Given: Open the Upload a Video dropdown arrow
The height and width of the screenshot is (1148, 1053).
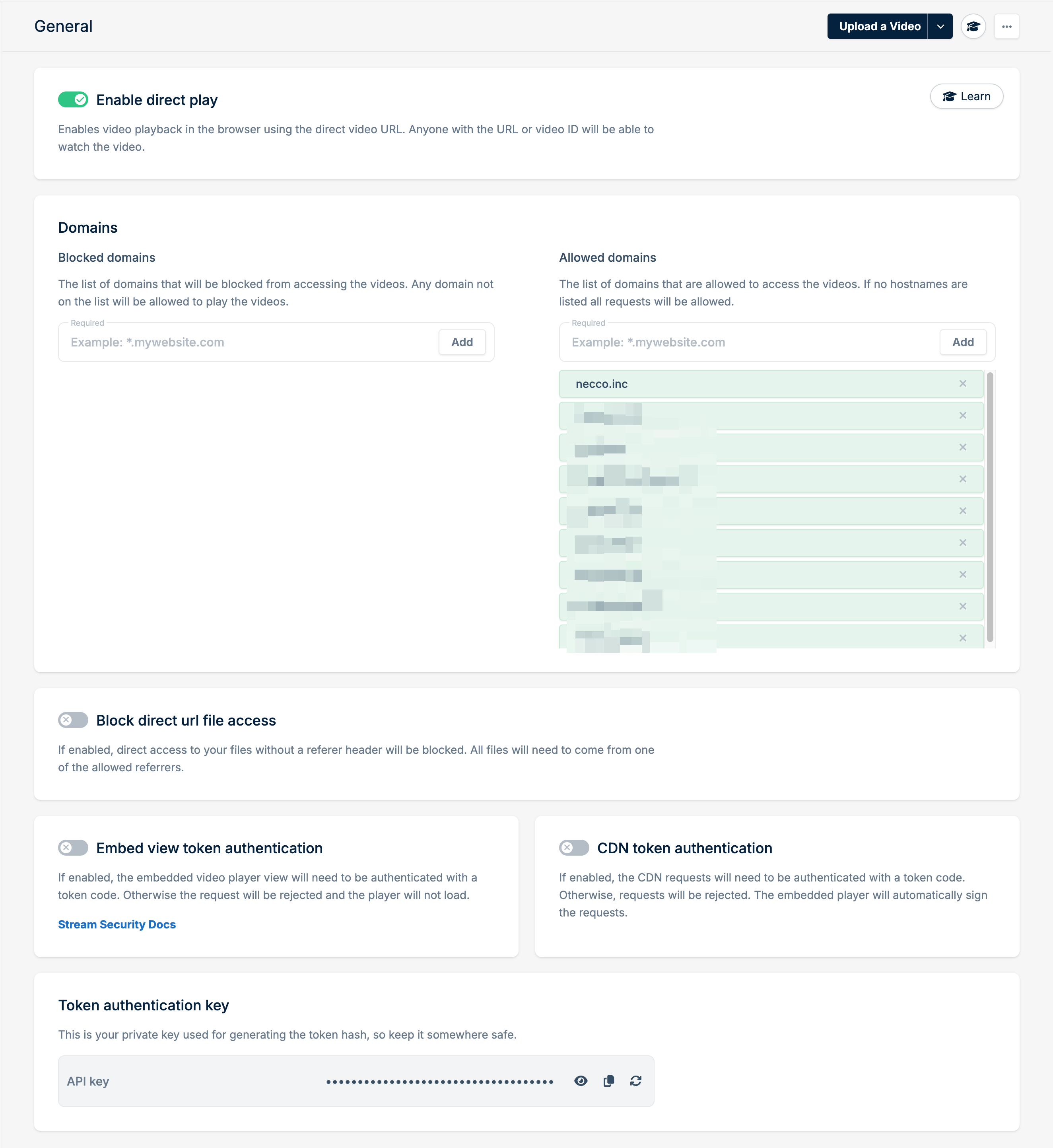Looking at the screenshot, I should pyautogui.click(x=941, y=26).
